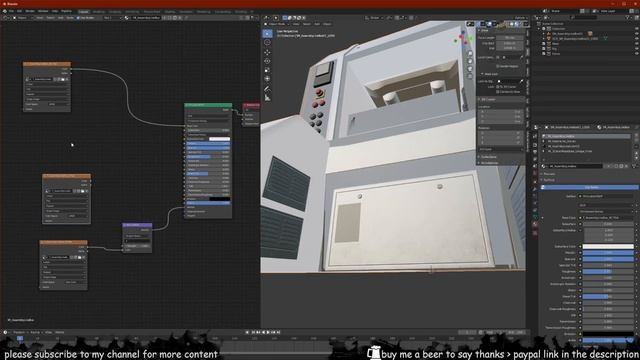Click the green Principled BSDF node header
The height and width of the screenshot is (360, 640).
coord(208,105)
